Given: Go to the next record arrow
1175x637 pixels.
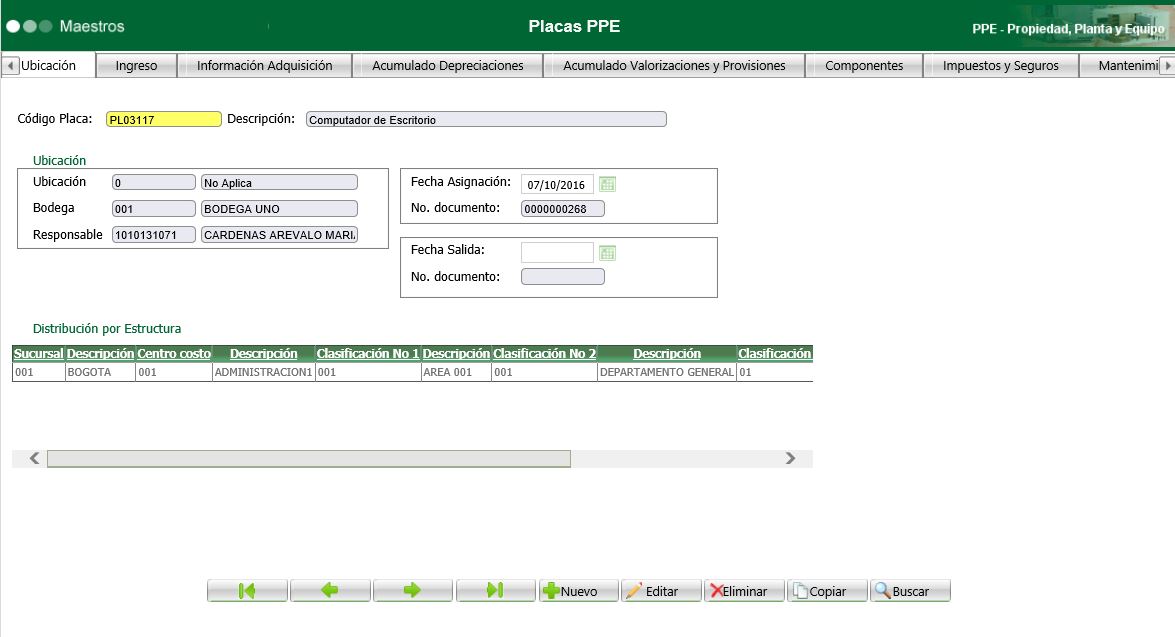Looking at the screenshot, I should [x=413, y=591].
